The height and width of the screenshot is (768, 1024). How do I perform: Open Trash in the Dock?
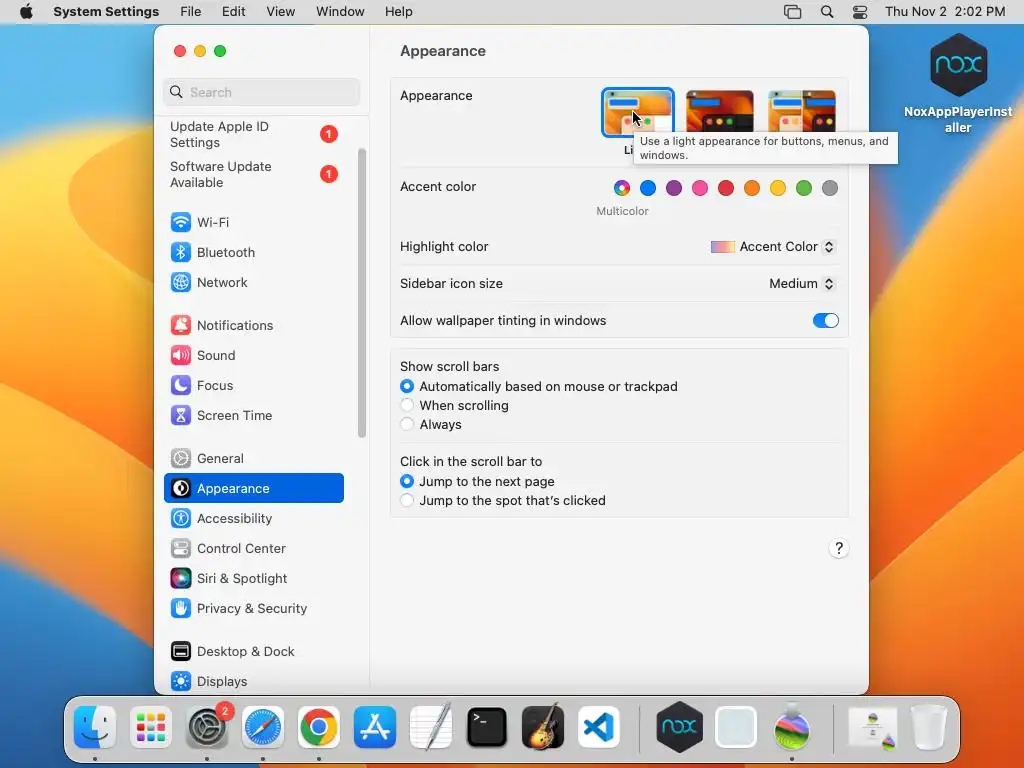[929, 727]
